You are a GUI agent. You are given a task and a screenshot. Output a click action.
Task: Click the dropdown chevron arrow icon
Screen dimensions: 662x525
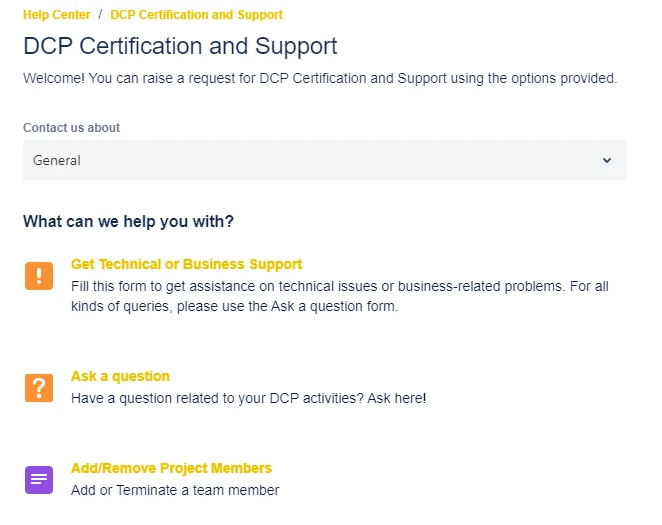[x=607, y=160]
